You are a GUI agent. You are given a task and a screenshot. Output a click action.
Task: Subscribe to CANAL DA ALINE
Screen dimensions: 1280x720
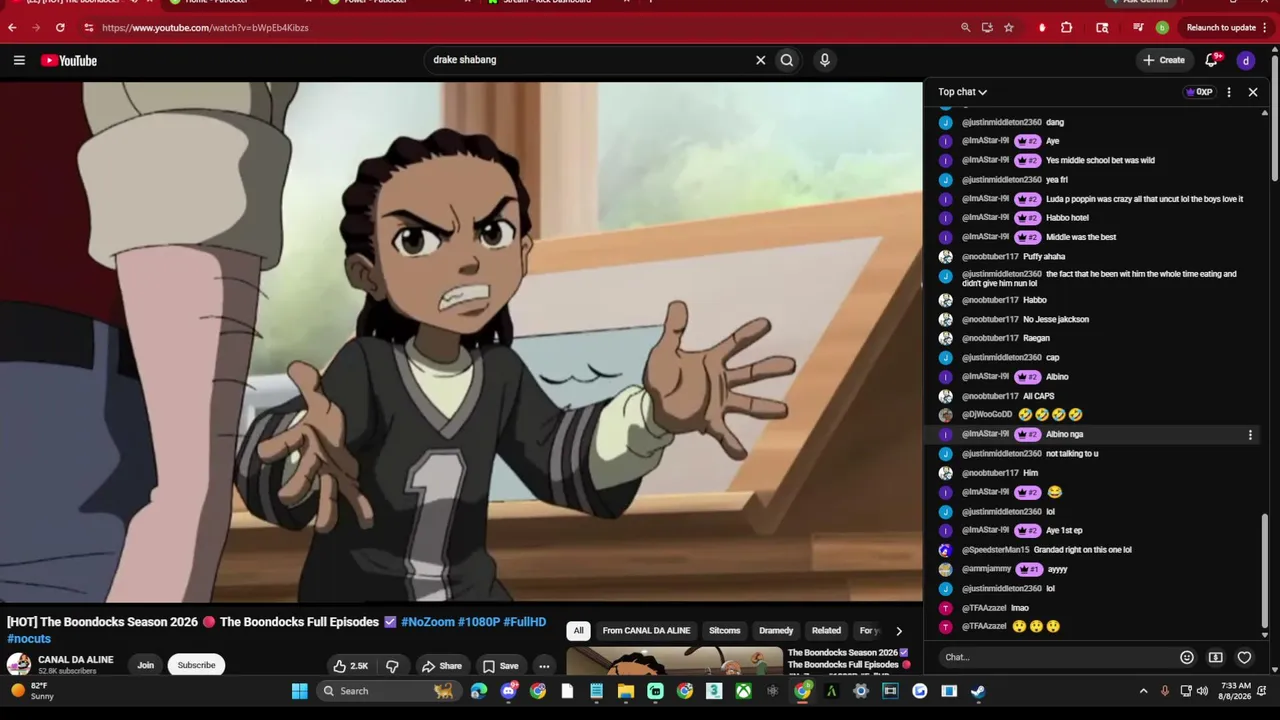(x=196, y=666)
